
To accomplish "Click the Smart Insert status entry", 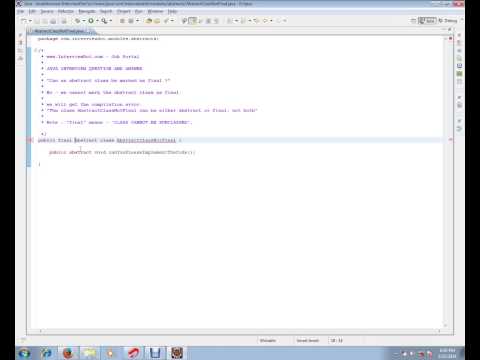I will click(x=308, y=340).
